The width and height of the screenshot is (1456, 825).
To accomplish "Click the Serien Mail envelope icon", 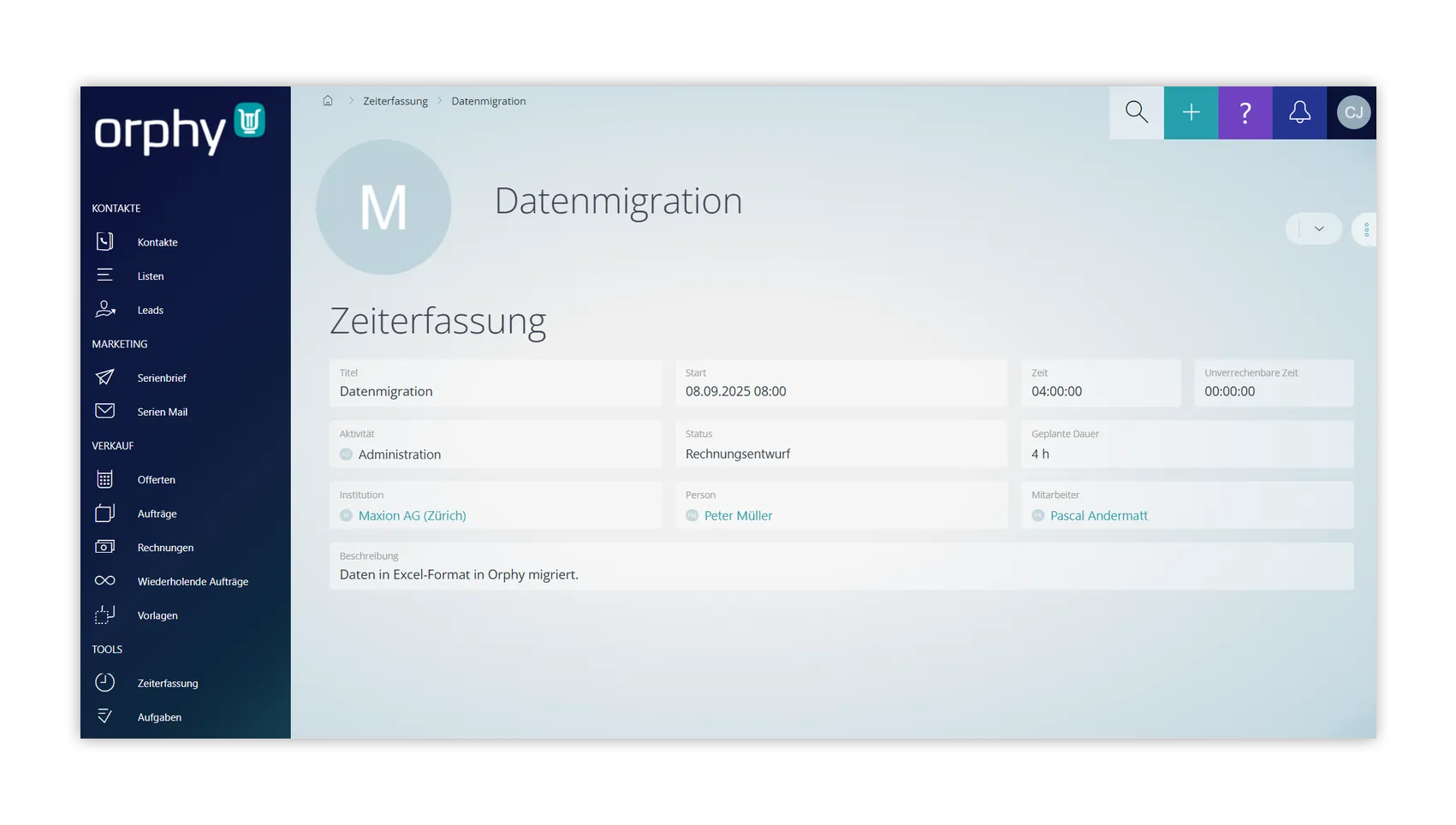I will pyautogui.click(x=104, y=412).
